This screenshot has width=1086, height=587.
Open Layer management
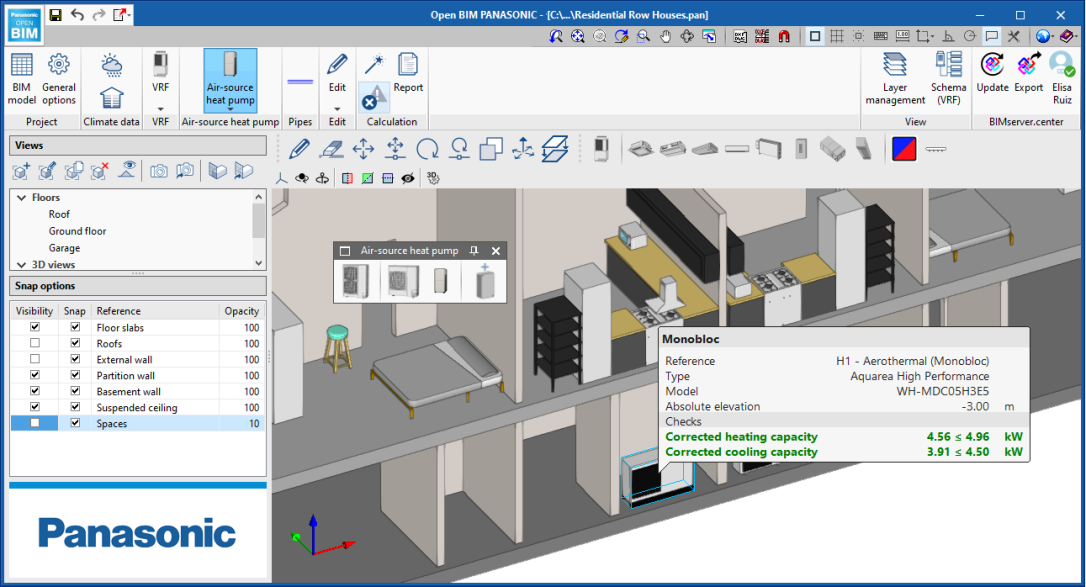click(895, 79)
